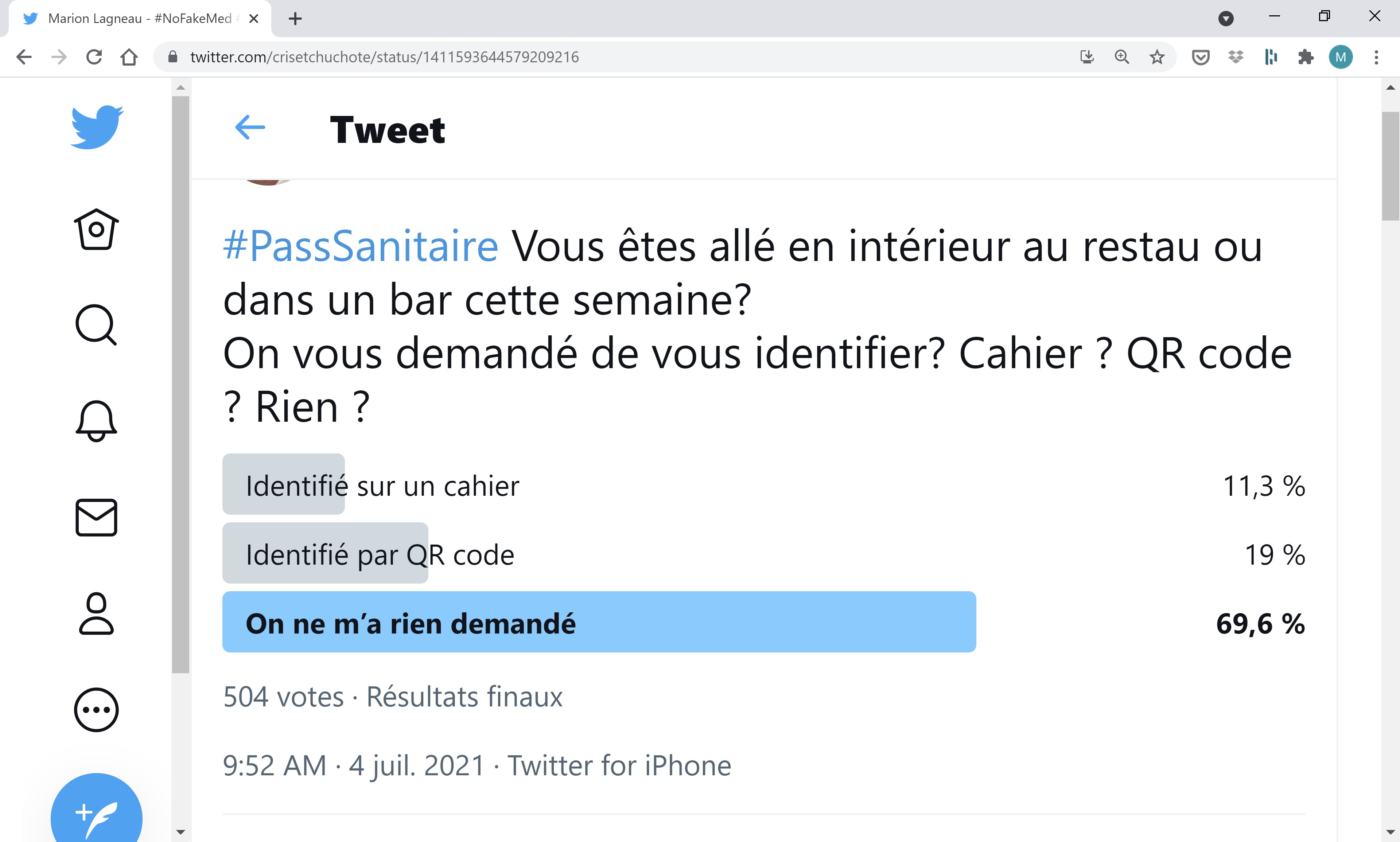
Task: Open a new browser tab
Action: click(295, 19)
